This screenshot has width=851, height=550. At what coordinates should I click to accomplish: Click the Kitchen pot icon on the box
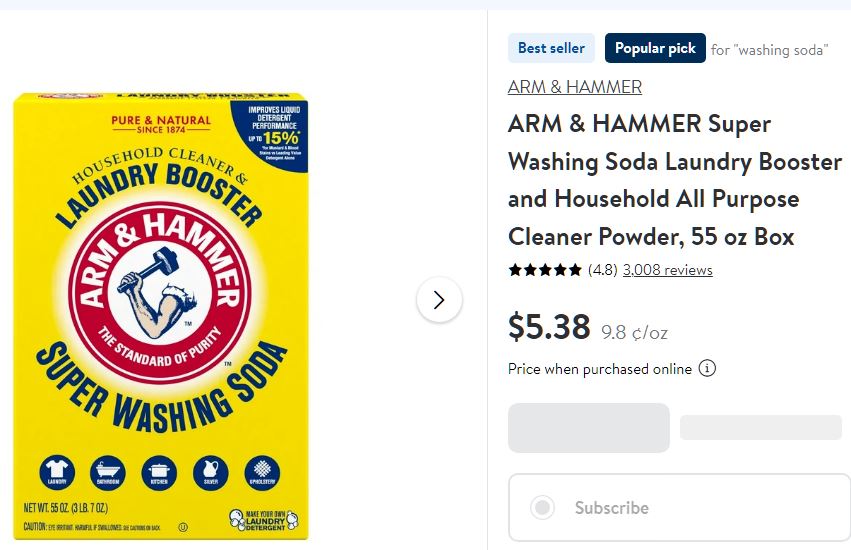[159, 472]
